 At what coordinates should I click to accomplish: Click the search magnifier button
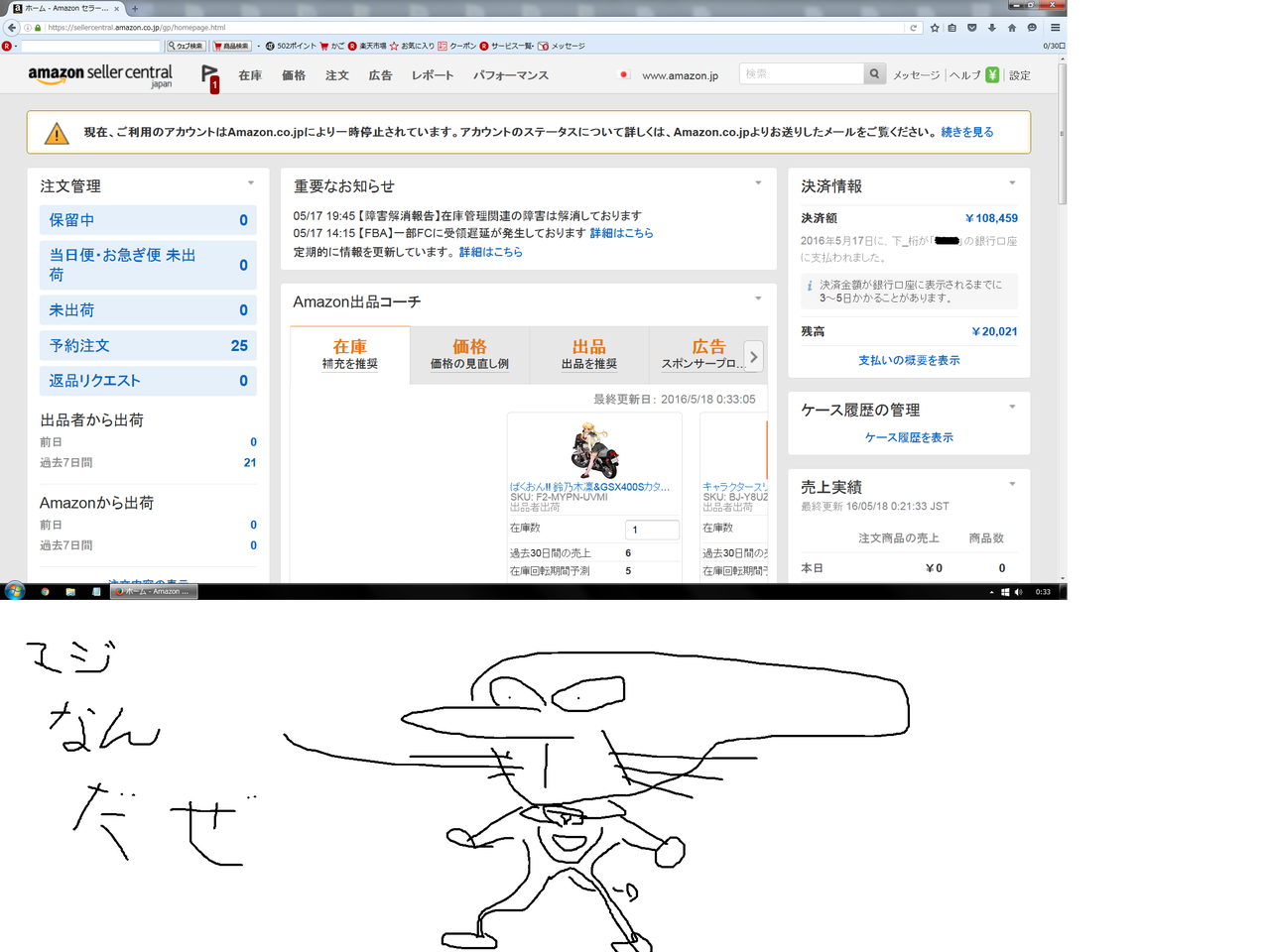coord(874,73)
